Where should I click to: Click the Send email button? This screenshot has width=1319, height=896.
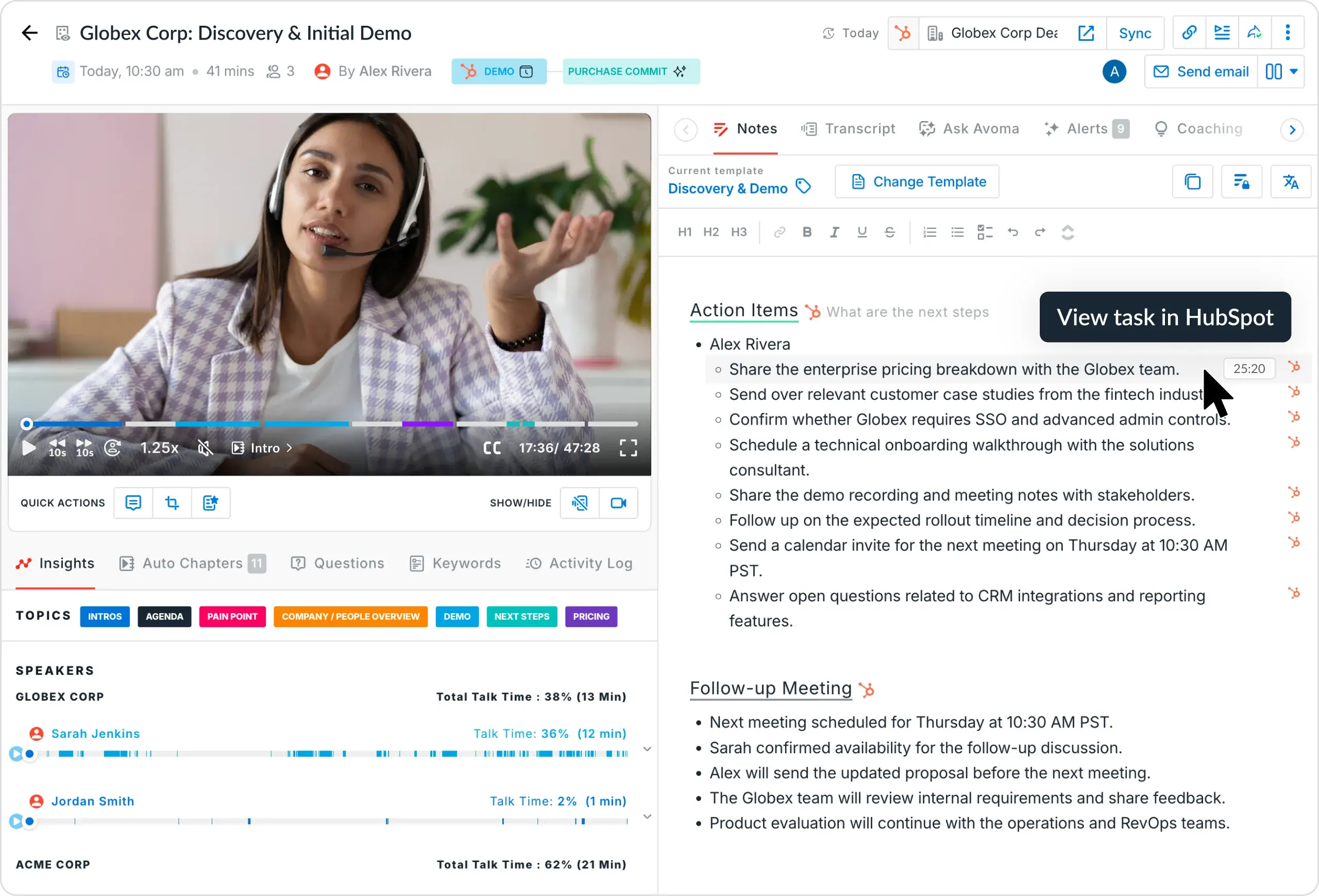coord(1201,72)
